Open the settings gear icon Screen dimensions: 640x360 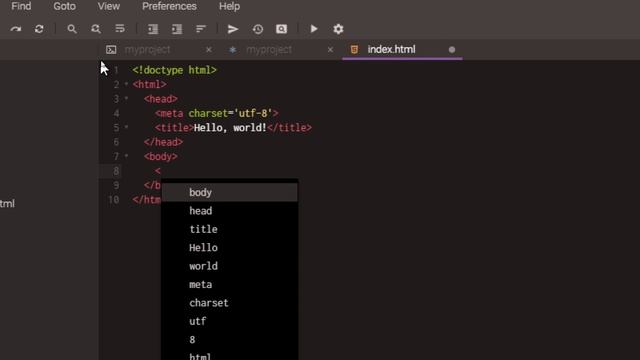[x=338, y=29]
